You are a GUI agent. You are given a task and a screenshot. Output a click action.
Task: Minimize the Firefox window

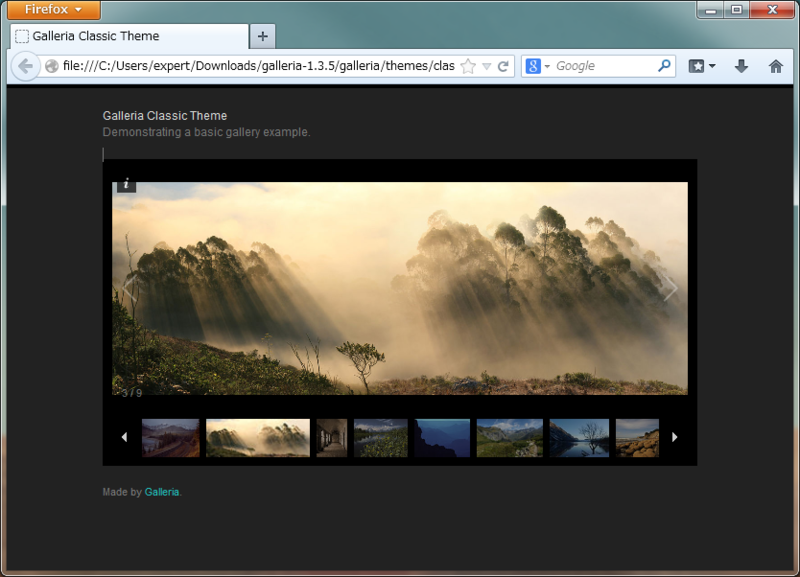click(711, 10)
